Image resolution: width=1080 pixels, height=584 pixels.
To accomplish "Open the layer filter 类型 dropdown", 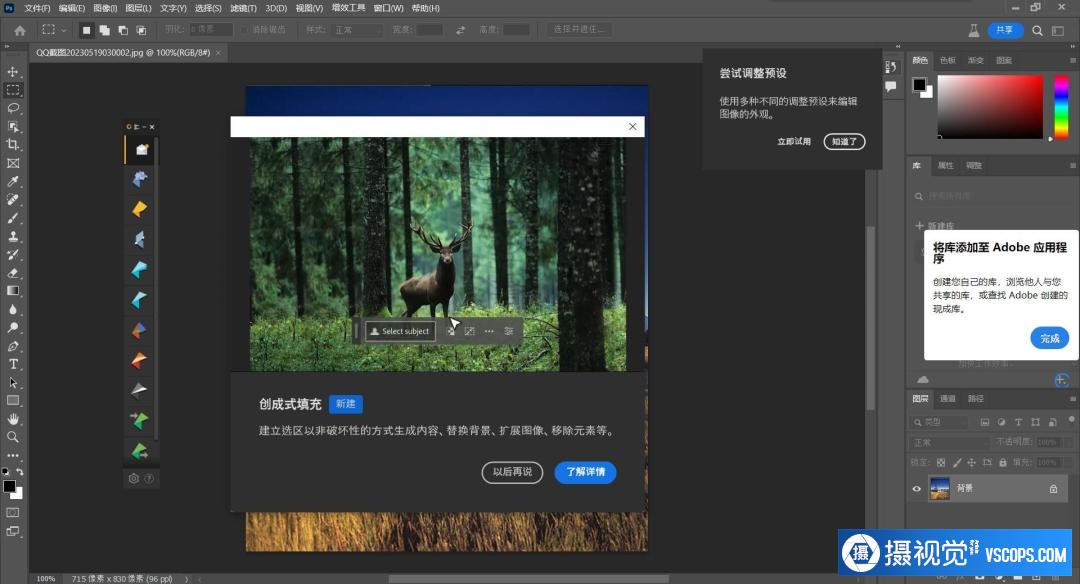I will click(939, 421).
